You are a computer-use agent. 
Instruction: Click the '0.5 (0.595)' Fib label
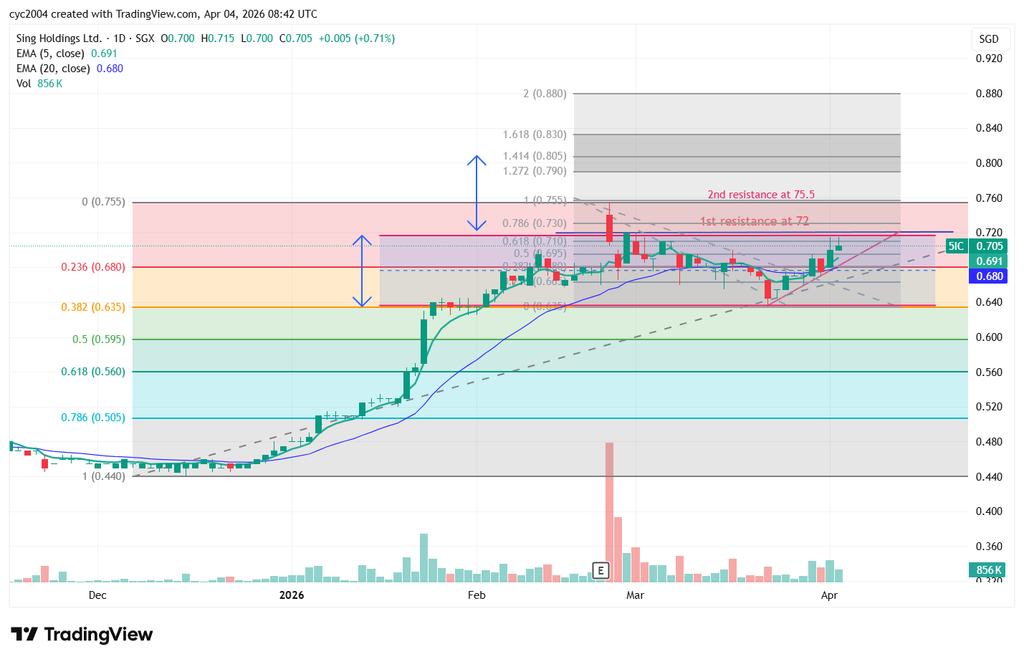[99, 340]
